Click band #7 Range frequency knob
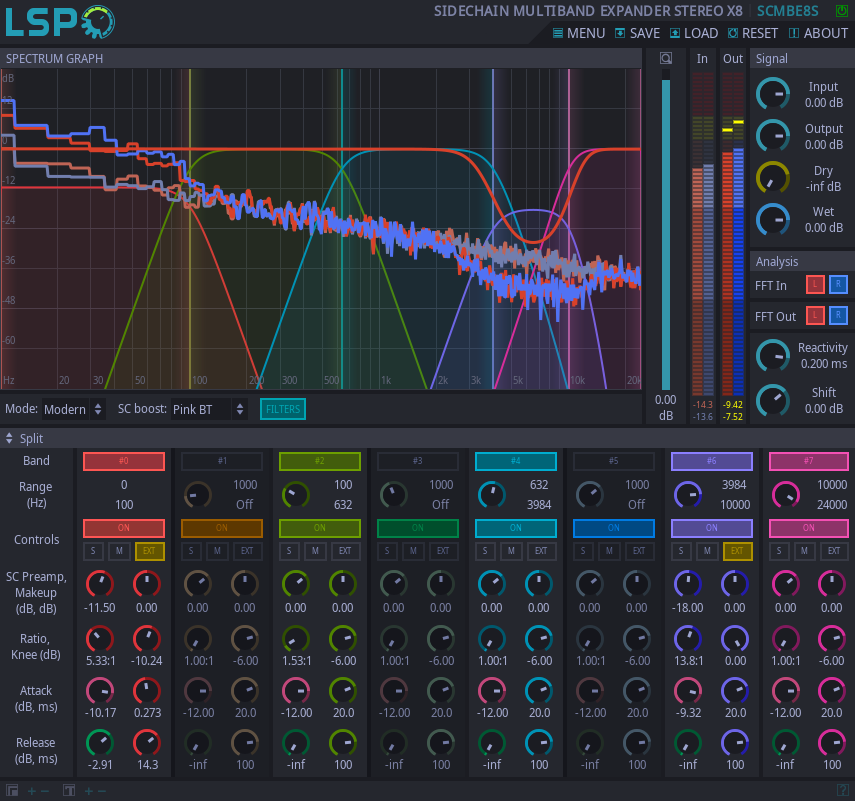855x801 pixels. tap(786, 495)
